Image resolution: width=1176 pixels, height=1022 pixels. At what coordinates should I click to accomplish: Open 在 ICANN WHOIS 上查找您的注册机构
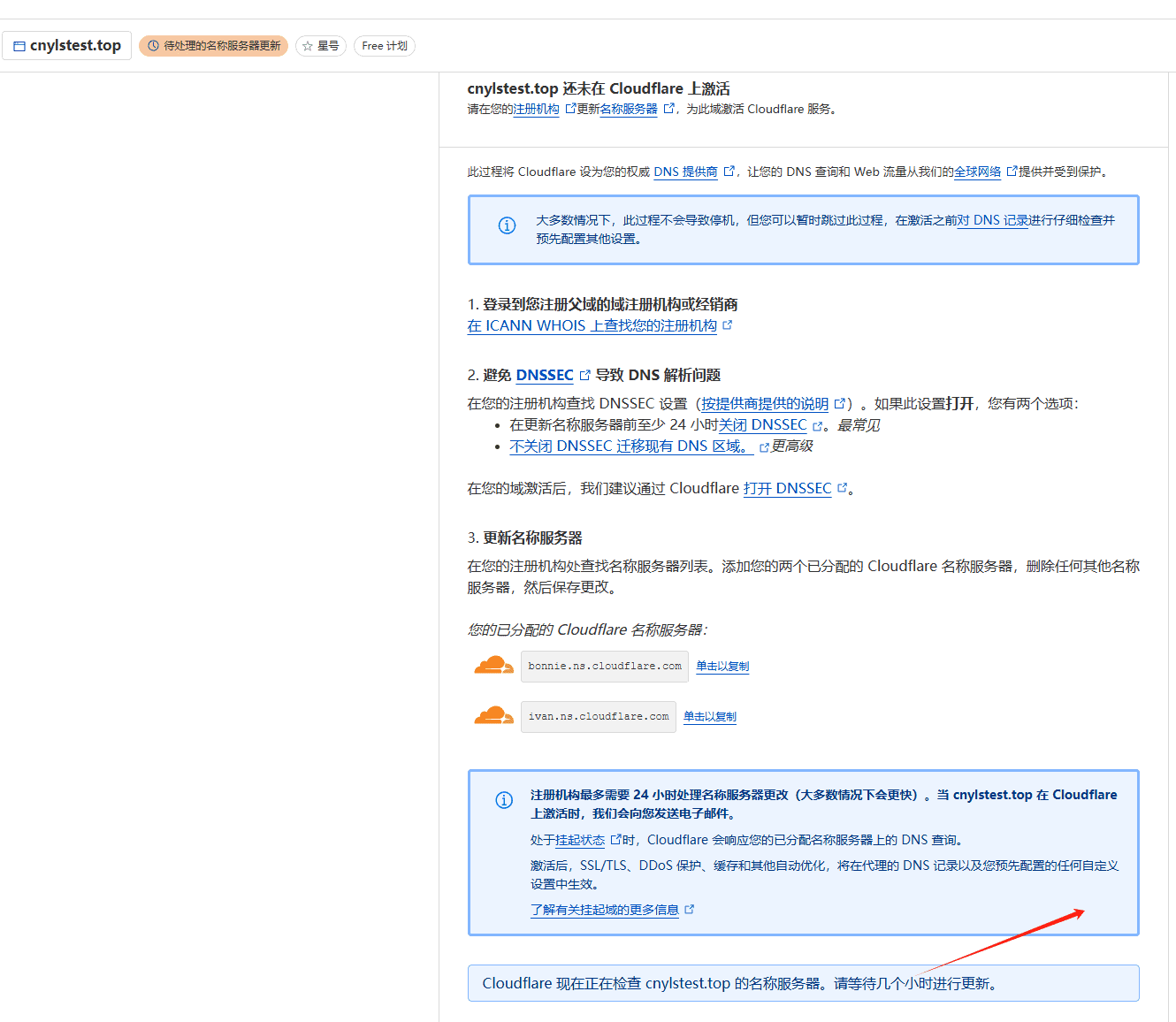coord(592,325)
